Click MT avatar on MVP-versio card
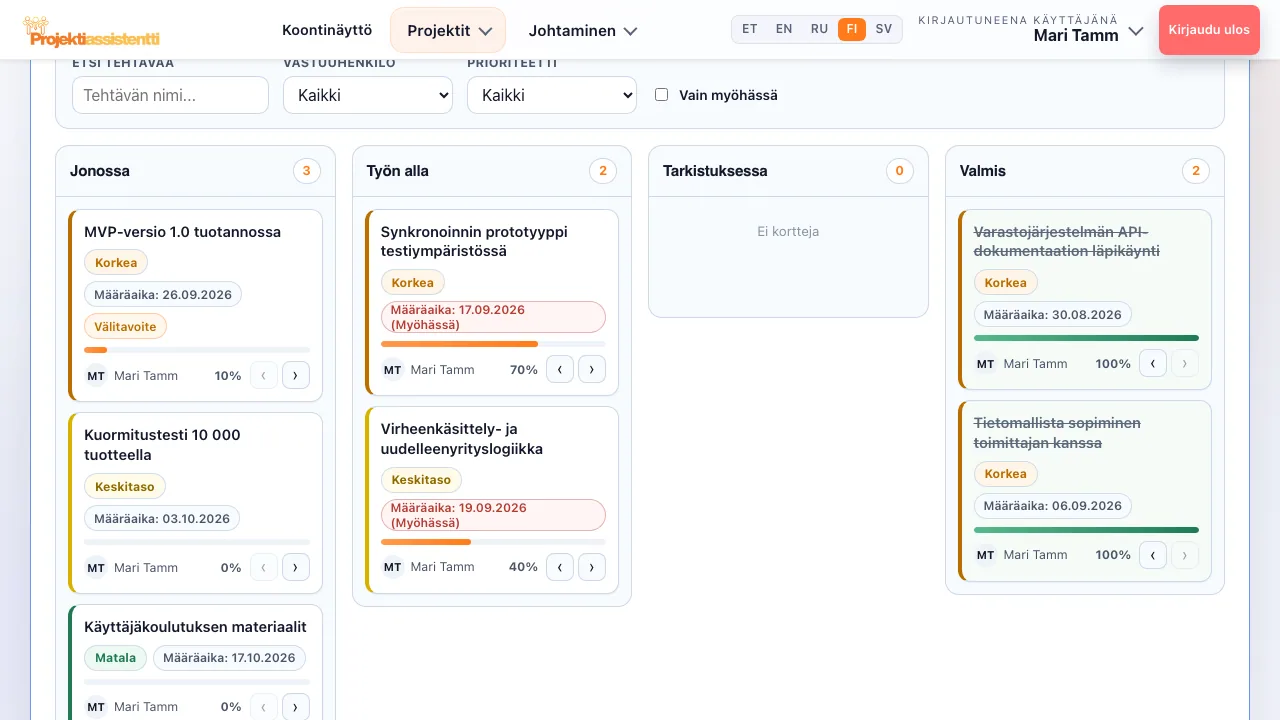The height and width of the screenshot is (720, 1280). pyautogui.click(x=96, y=376)
